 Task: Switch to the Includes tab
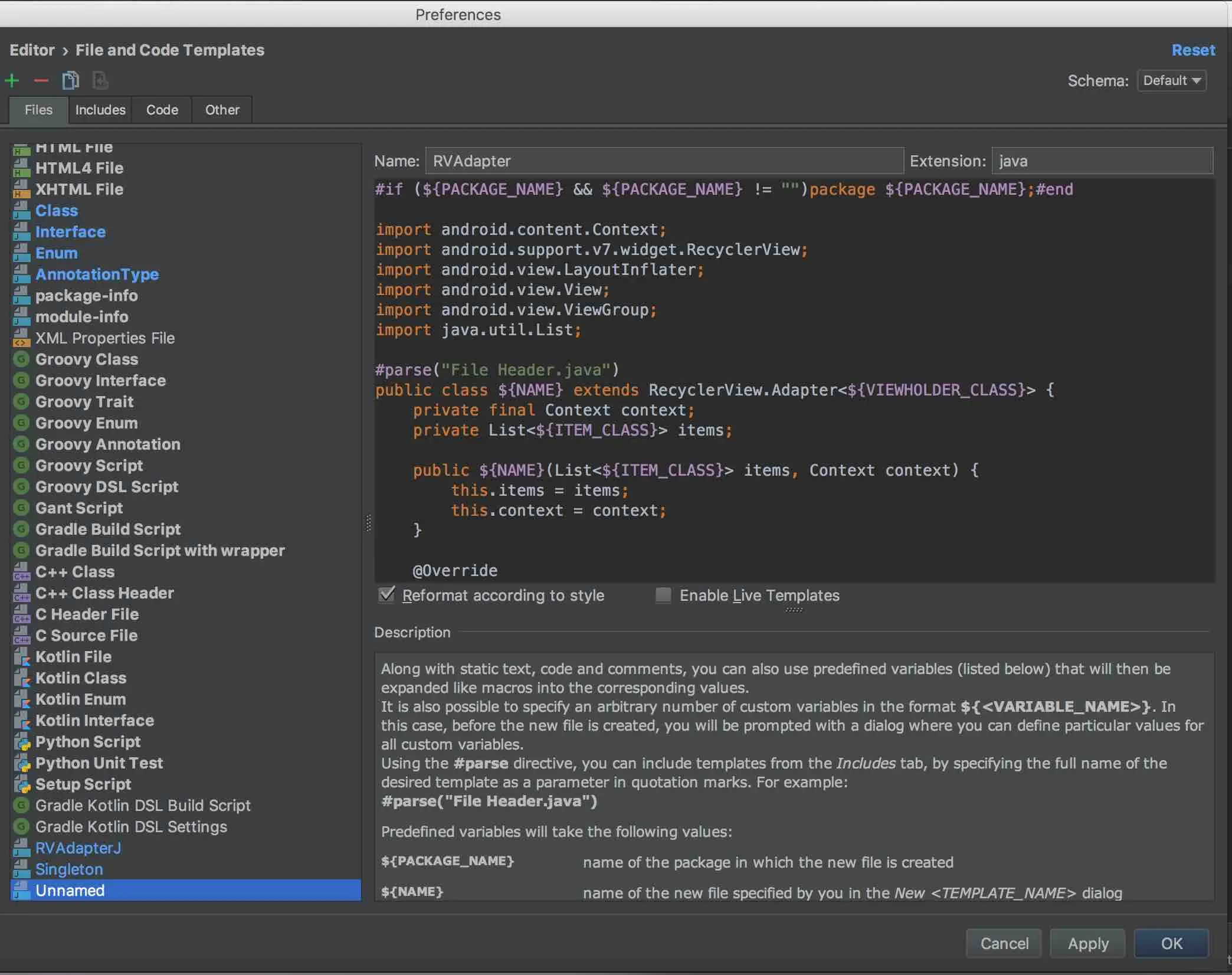click(100, 110)
